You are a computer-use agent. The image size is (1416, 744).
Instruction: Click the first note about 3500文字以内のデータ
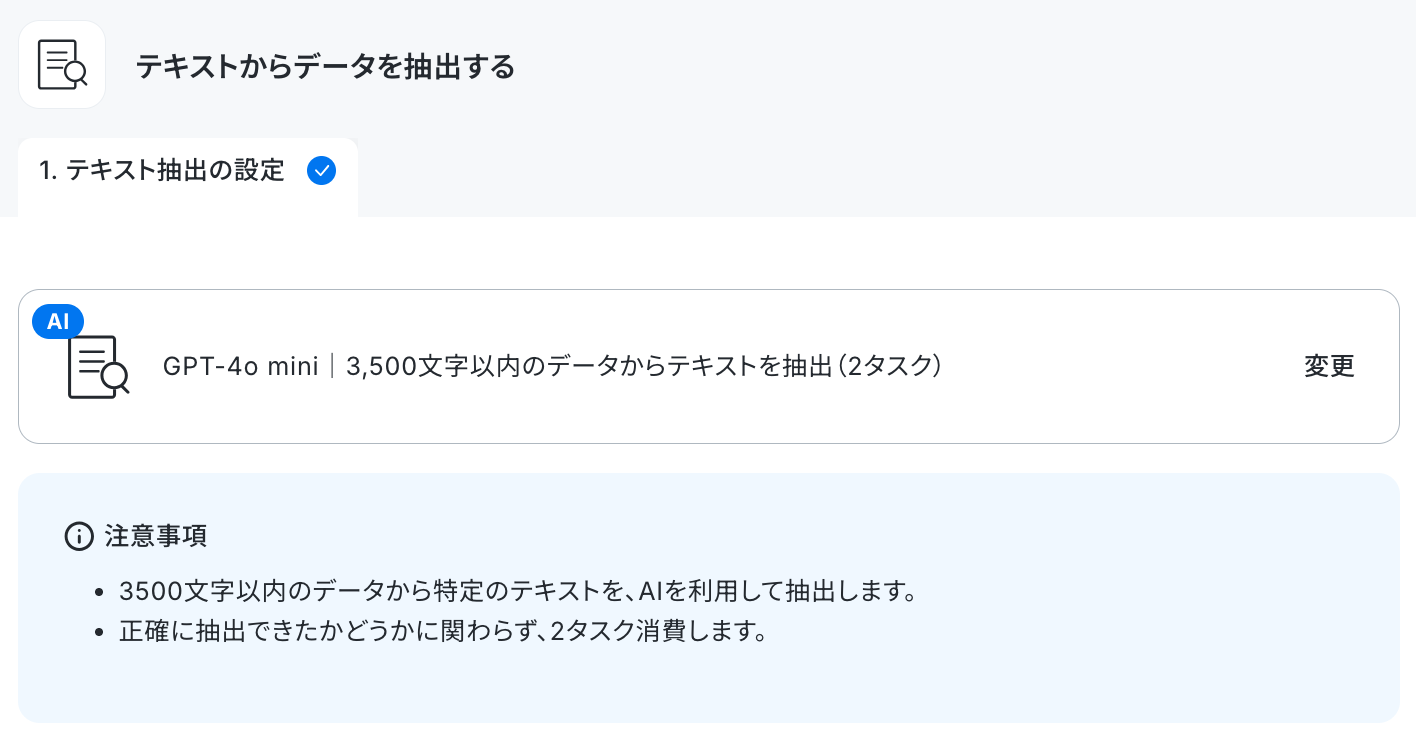click(518, 591)
